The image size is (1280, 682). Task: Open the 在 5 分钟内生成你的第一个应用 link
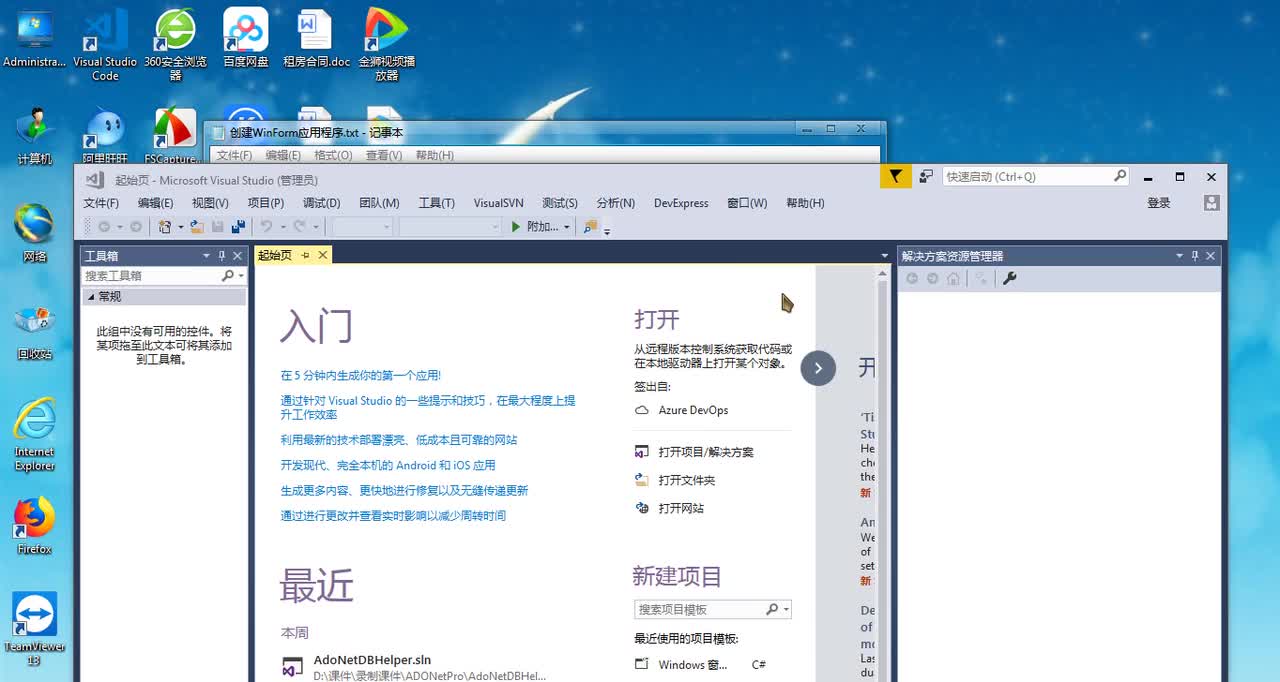(361, 376)
